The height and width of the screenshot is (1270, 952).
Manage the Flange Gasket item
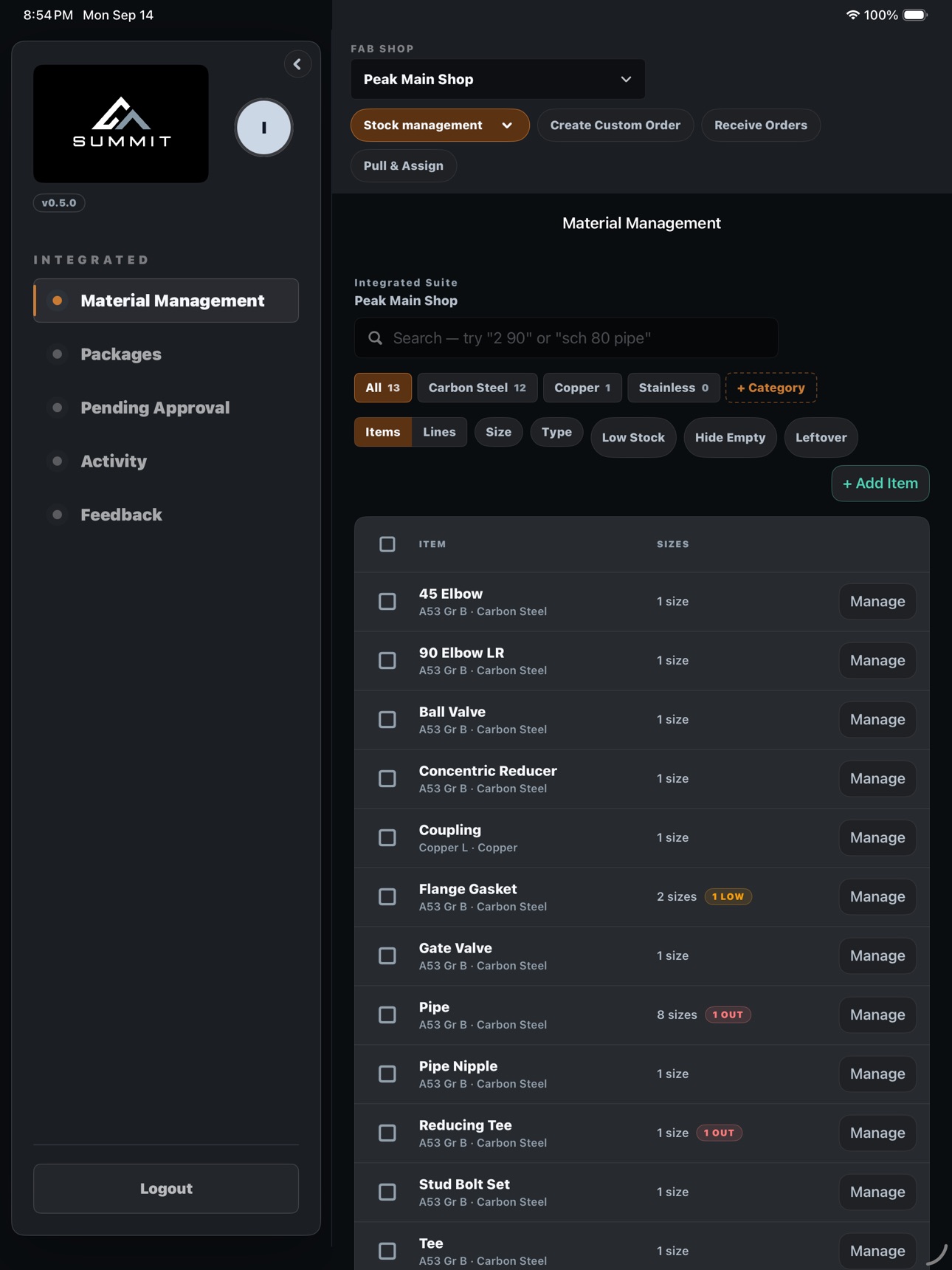point(877,897)
